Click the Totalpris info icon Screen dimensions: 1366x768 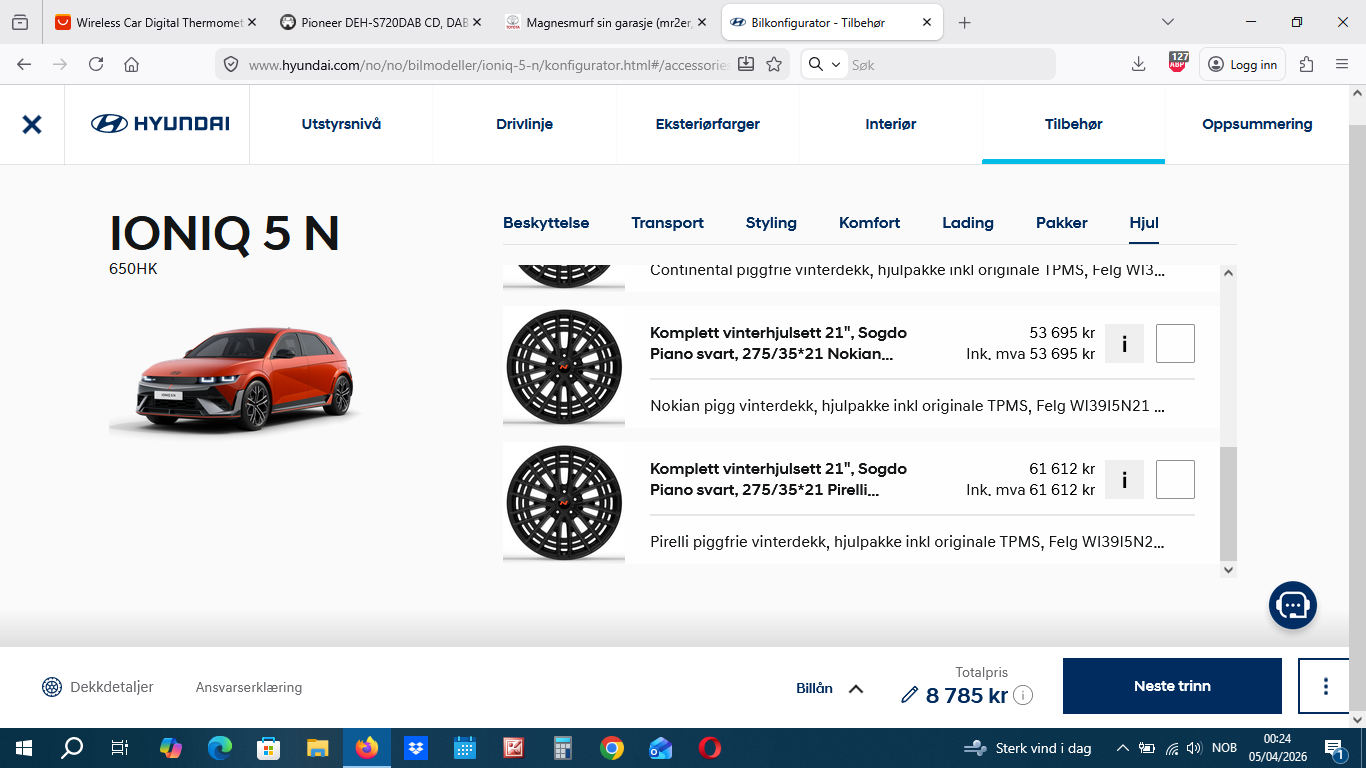[x=1025, y=696]
